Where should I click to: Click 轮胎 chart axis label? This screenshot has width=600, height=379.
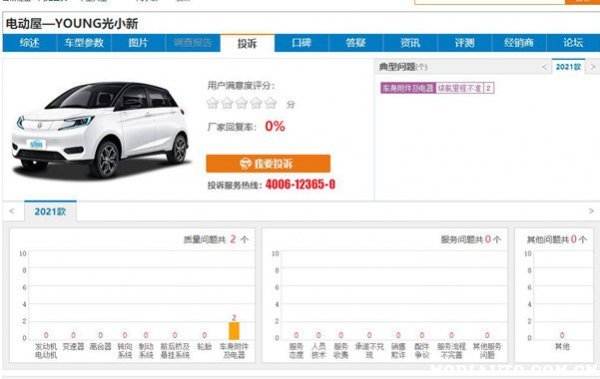204,346
